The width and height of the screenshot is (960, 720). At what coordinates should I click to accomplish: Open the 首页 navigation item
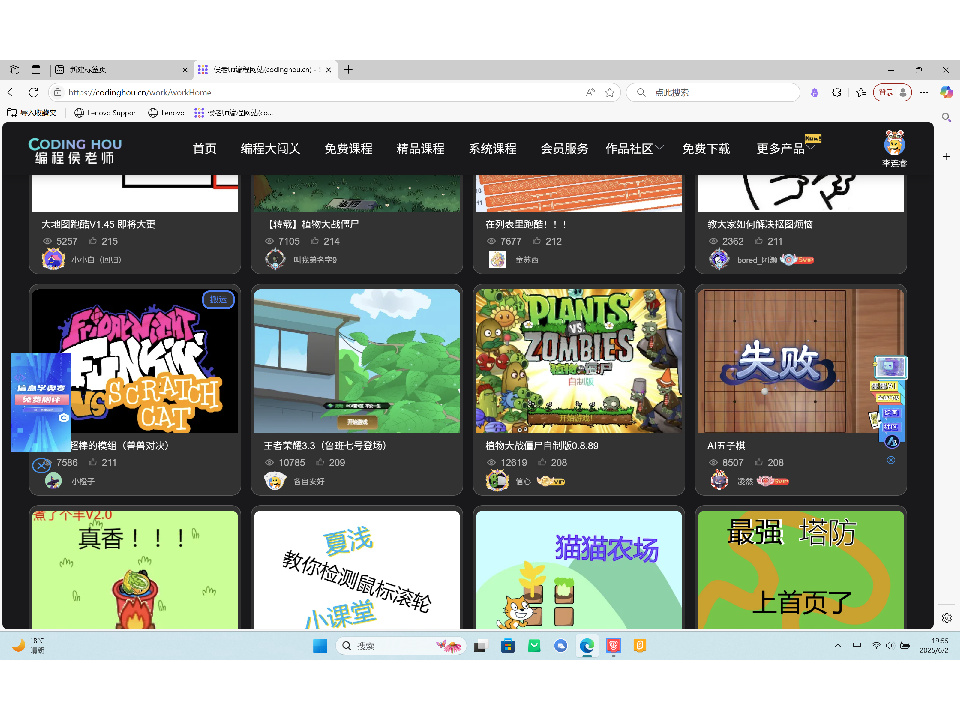[204, 149]
